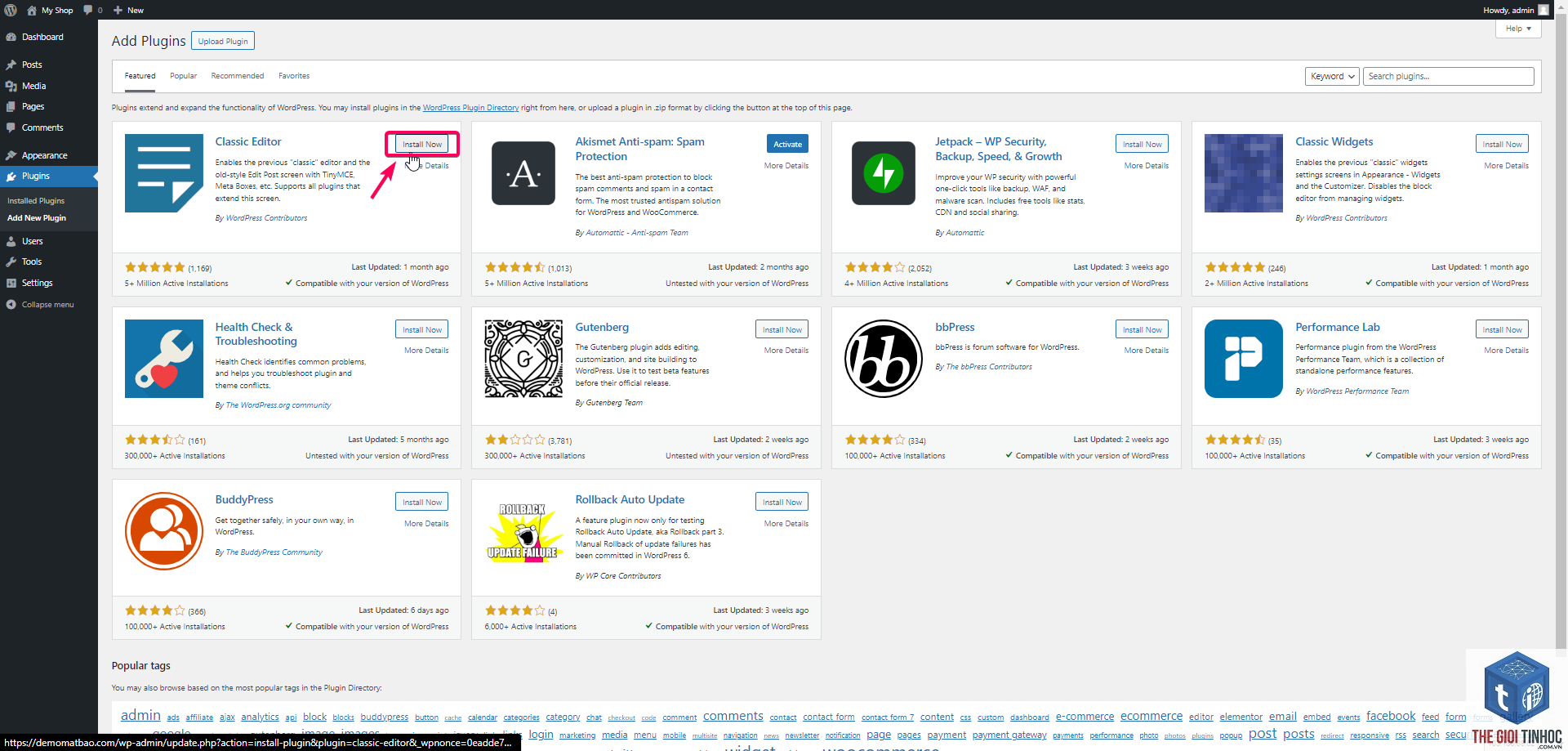Open Akismet plugin logo icon
Viewport: 1568px width, 751px height.
click(x=523, y=173)
